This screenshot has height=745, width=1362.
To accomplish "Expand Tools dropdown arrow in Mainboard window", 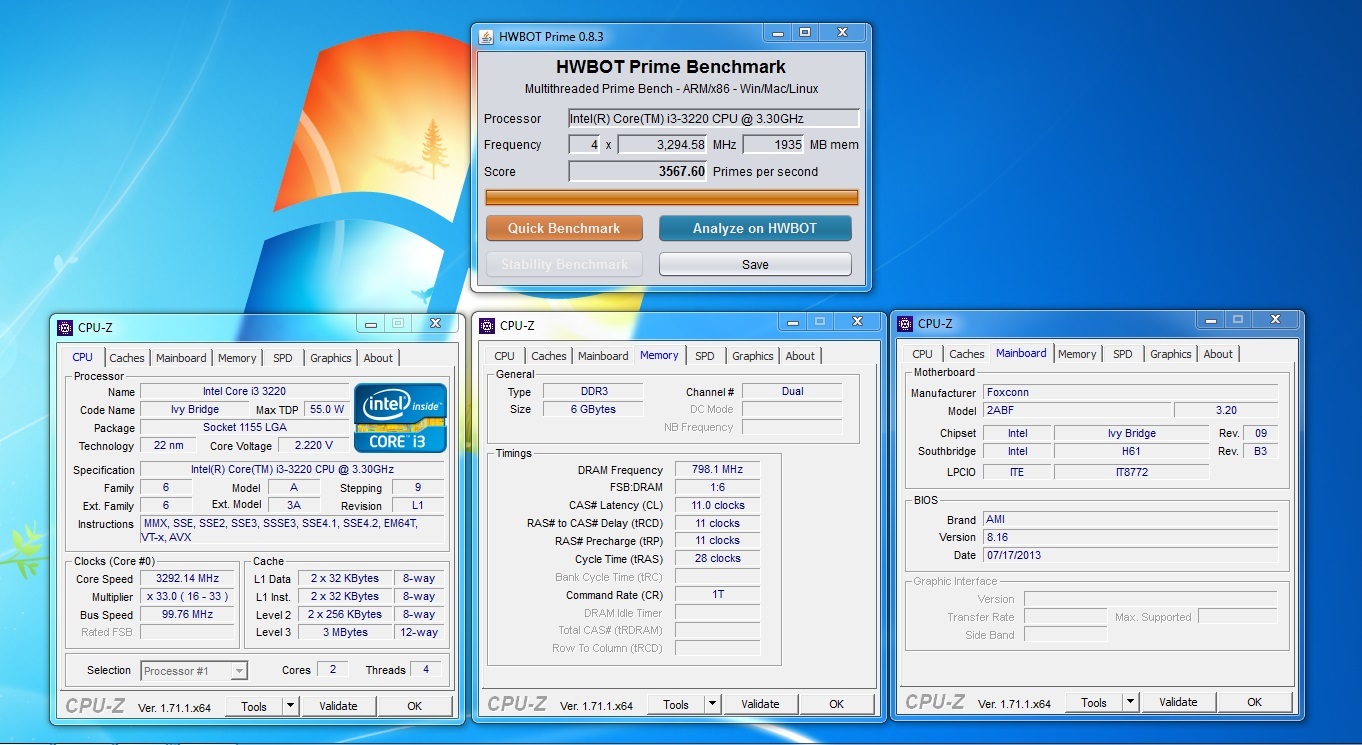I will point(1130,702).
